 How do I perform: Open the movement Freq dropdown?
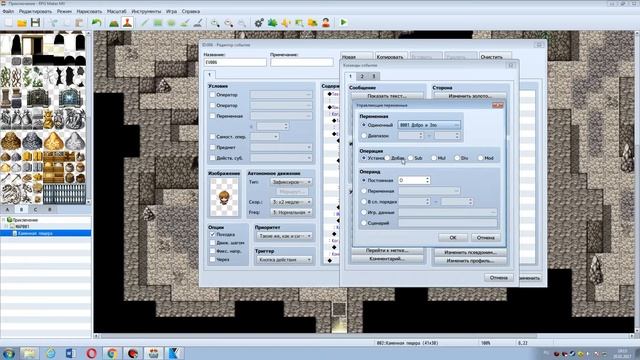[x=291, y=212]
